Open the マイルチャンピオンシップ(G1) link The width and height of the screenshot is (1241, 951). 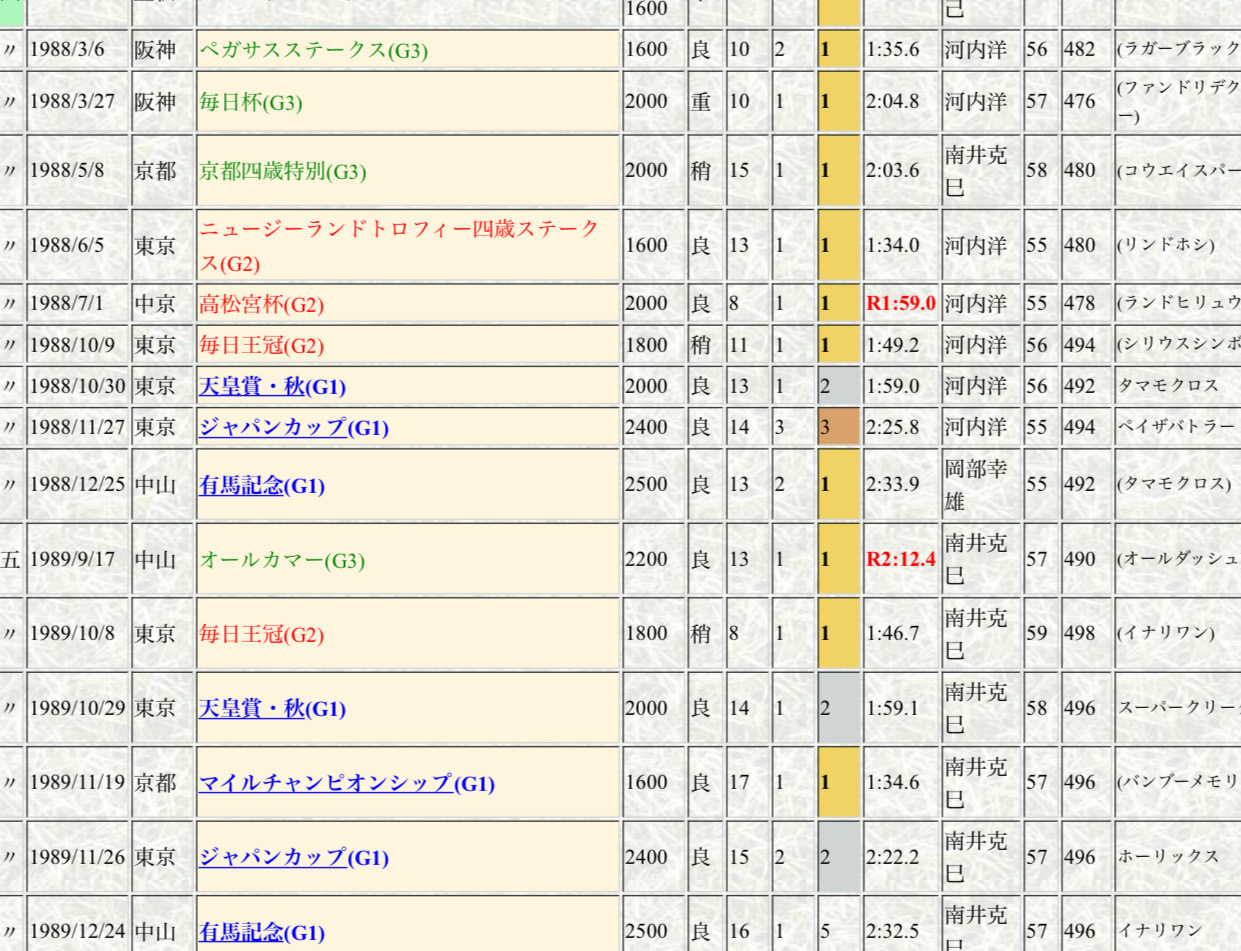coord(346,783)
